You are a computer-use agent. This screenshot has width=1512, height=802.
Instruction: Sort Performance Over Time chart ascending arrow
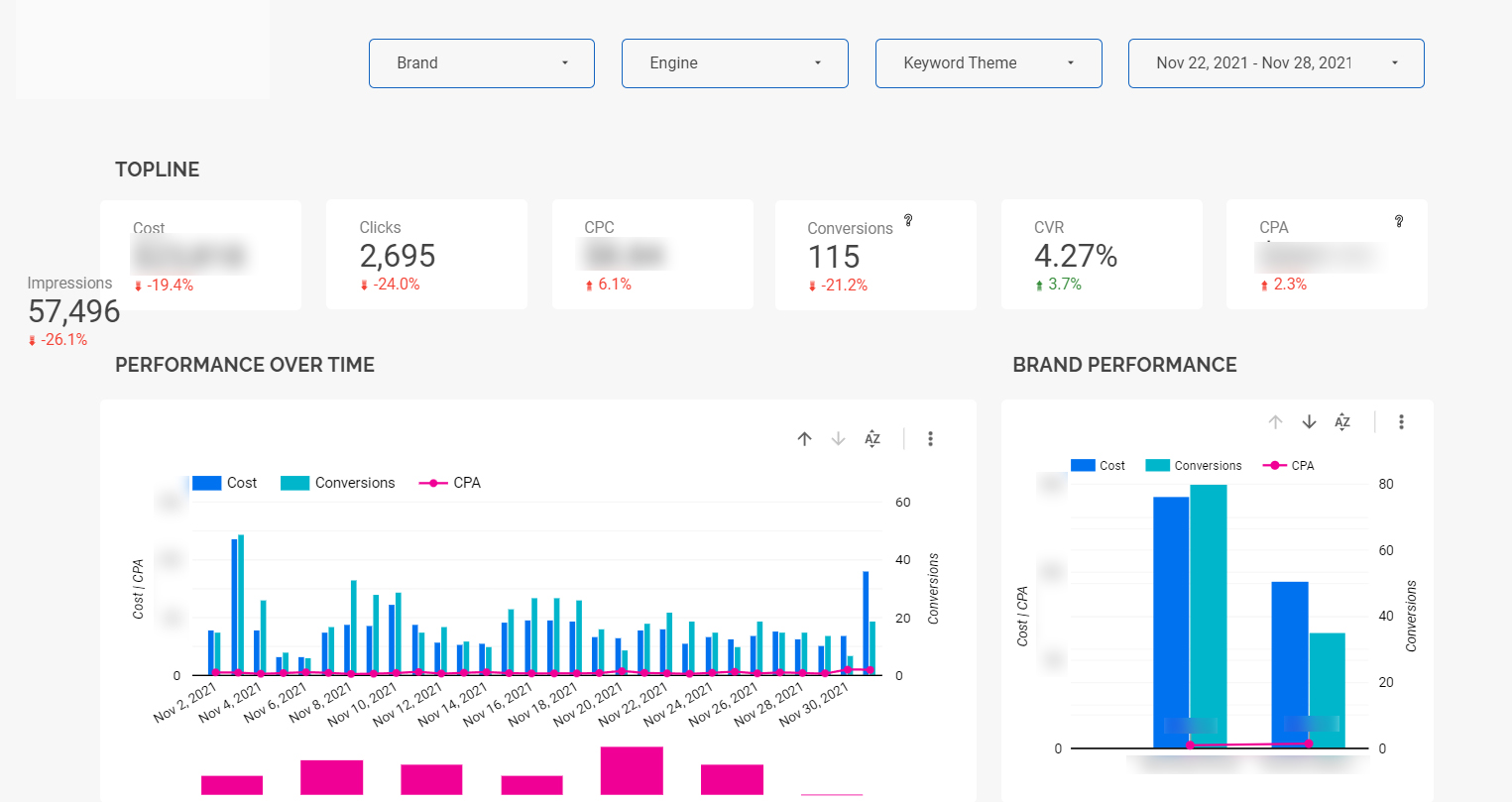(805, 438)
